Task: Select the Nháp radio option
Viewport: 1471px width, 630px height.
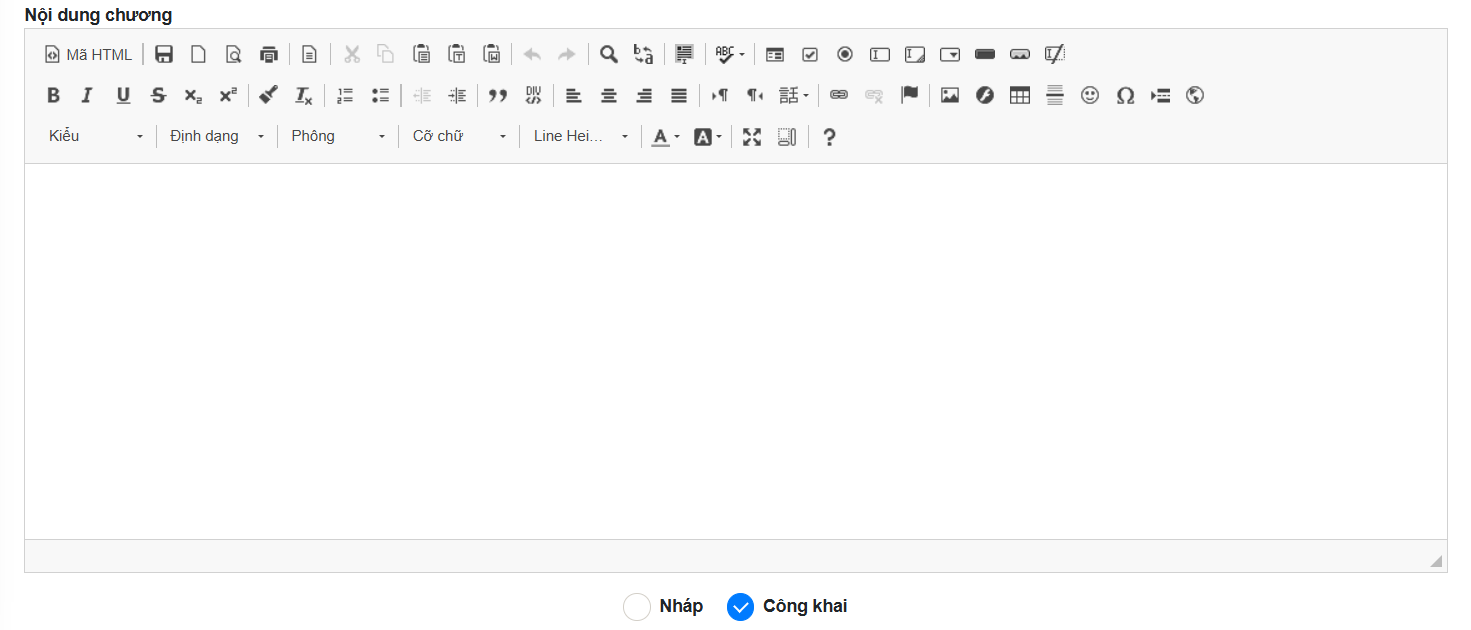Action: 637,607
